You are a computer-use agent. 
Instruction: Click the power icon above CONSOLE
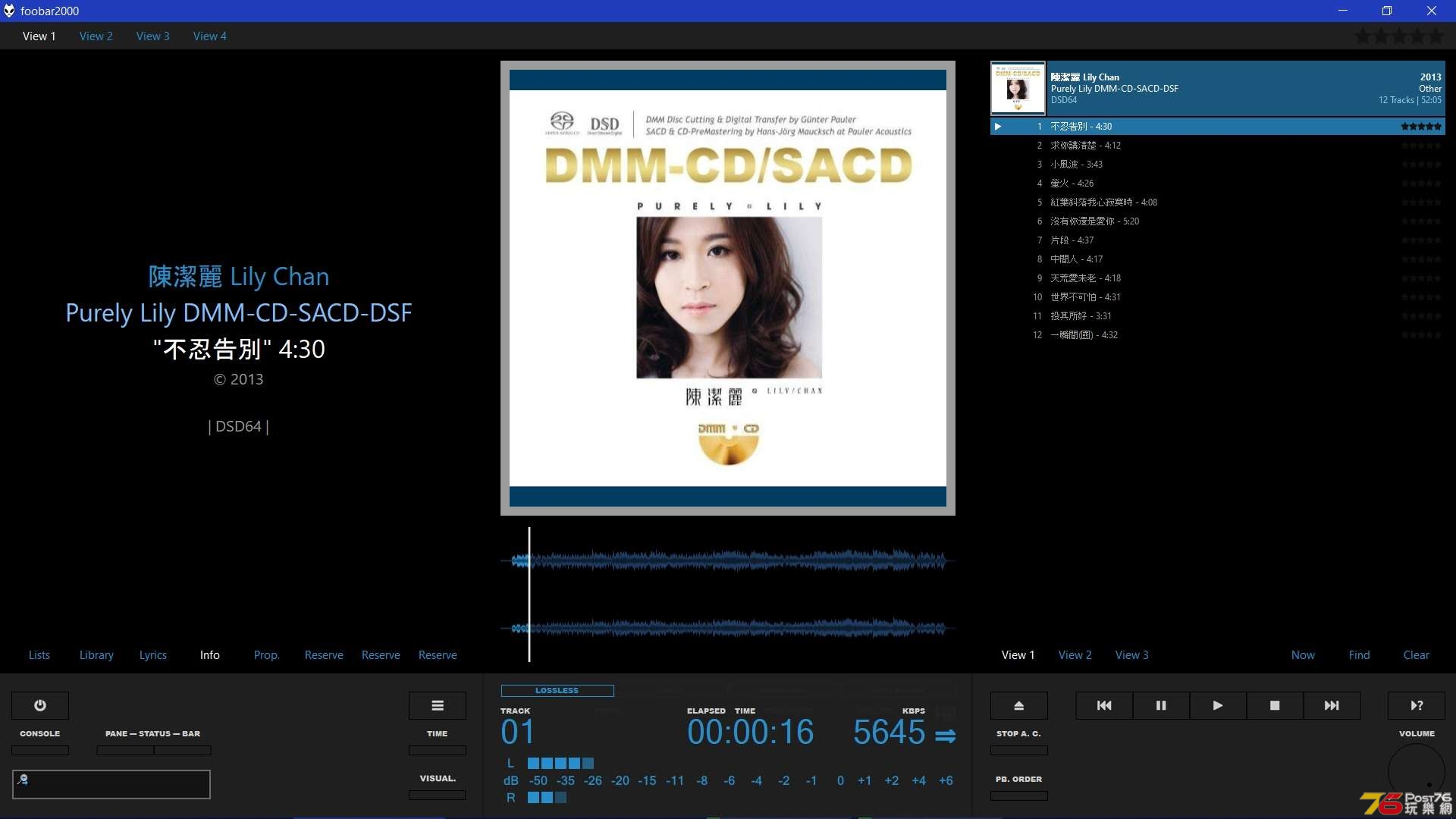tap(40, 705)
